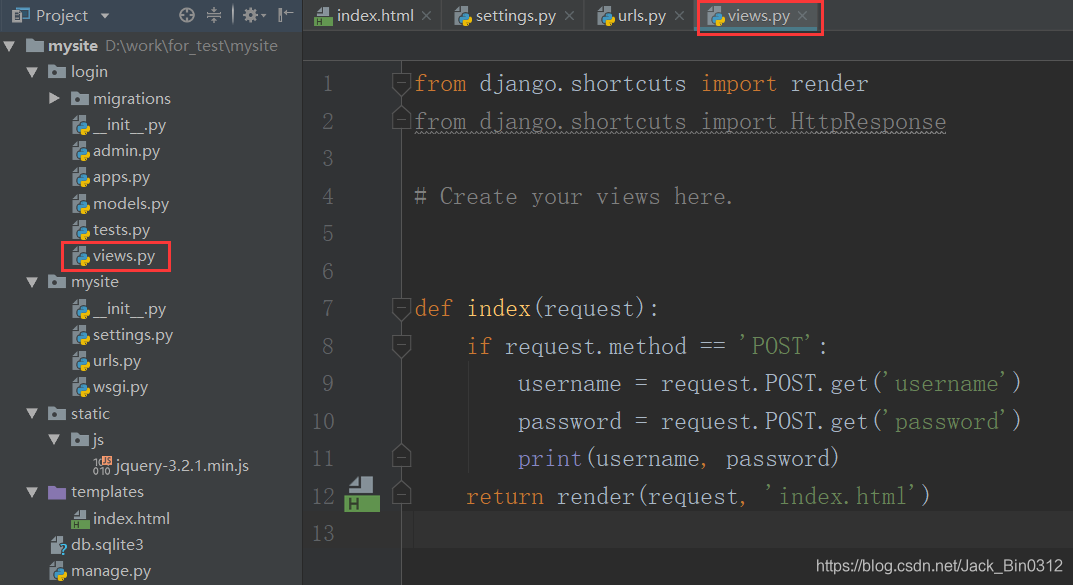Click the '# Create your views here.' comment
Screen dimensions: 1073x585
click(573, 197)
